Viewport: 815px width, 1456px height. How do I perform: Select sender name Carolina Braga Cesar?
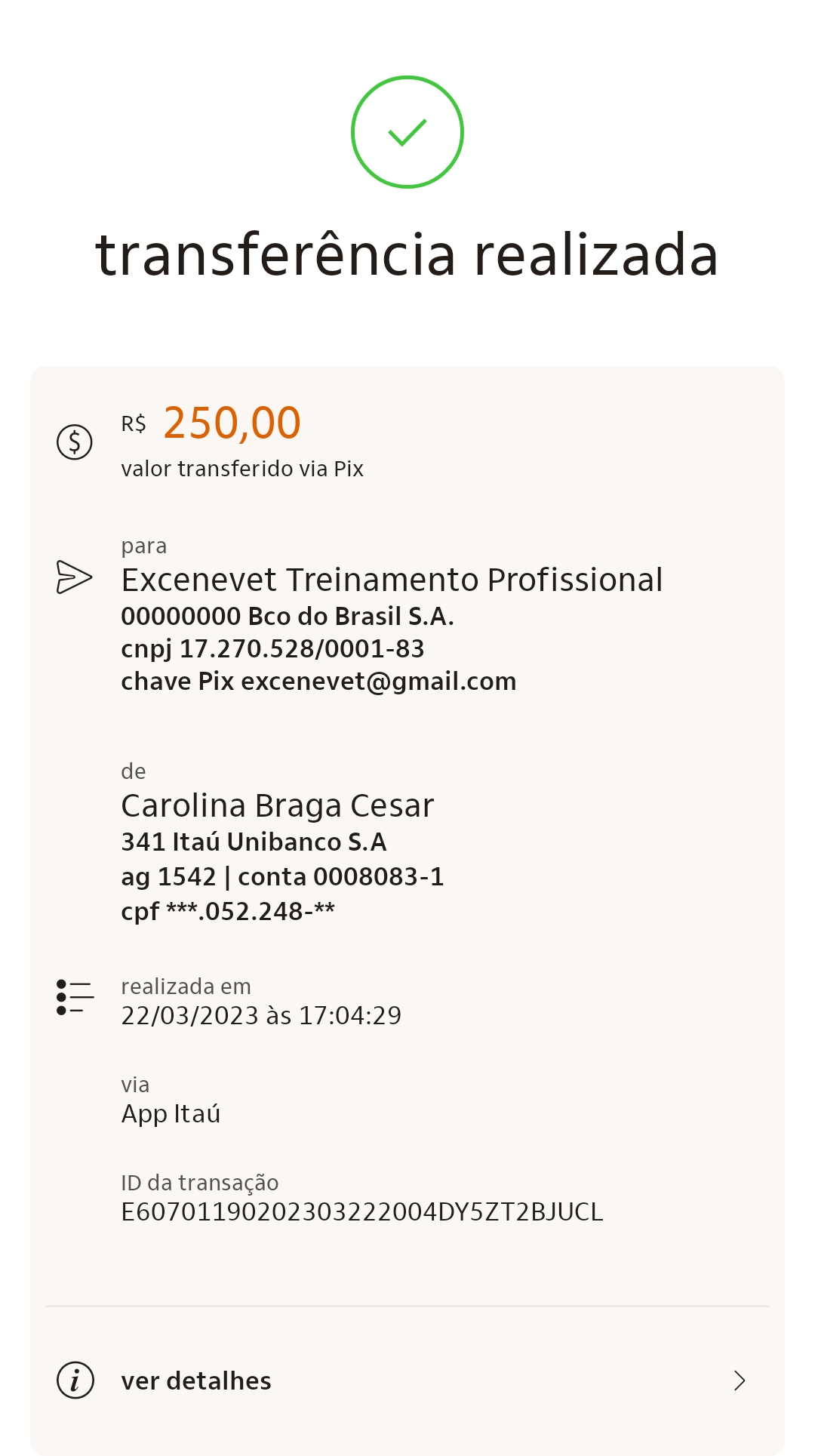tap(278, 805)
